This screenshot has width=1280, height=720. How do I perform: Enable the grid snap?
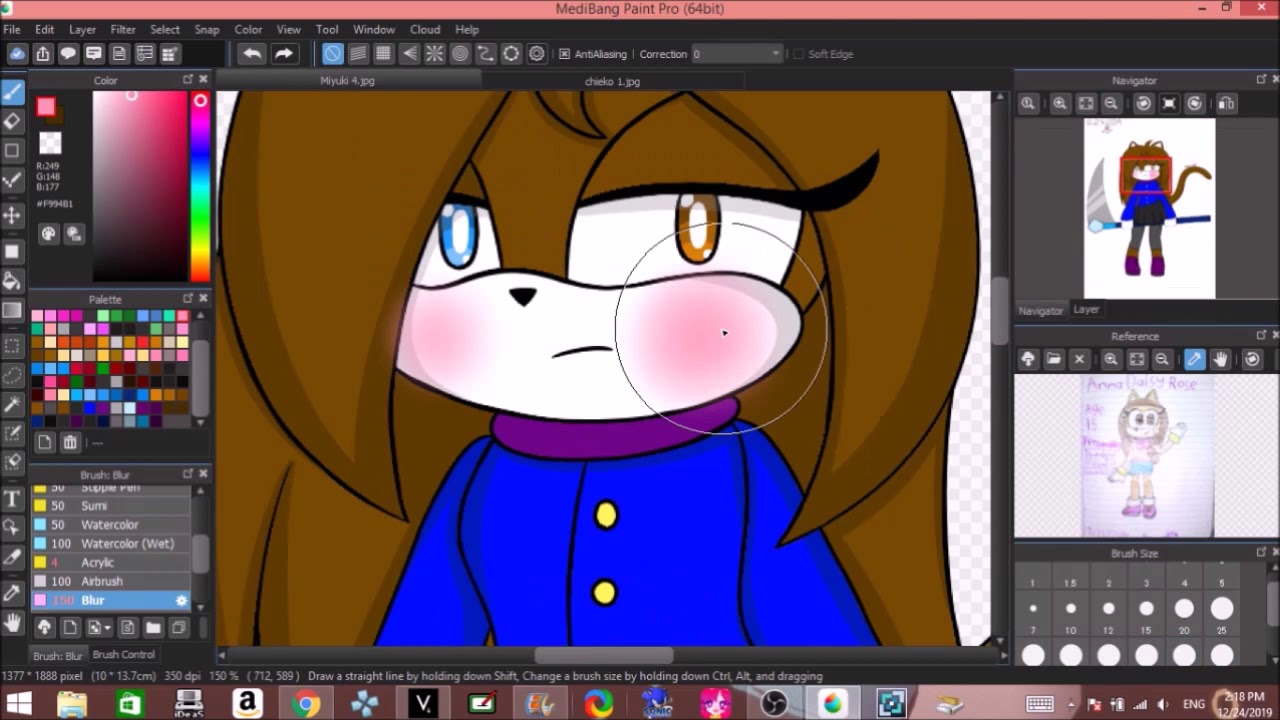[383, 54]
